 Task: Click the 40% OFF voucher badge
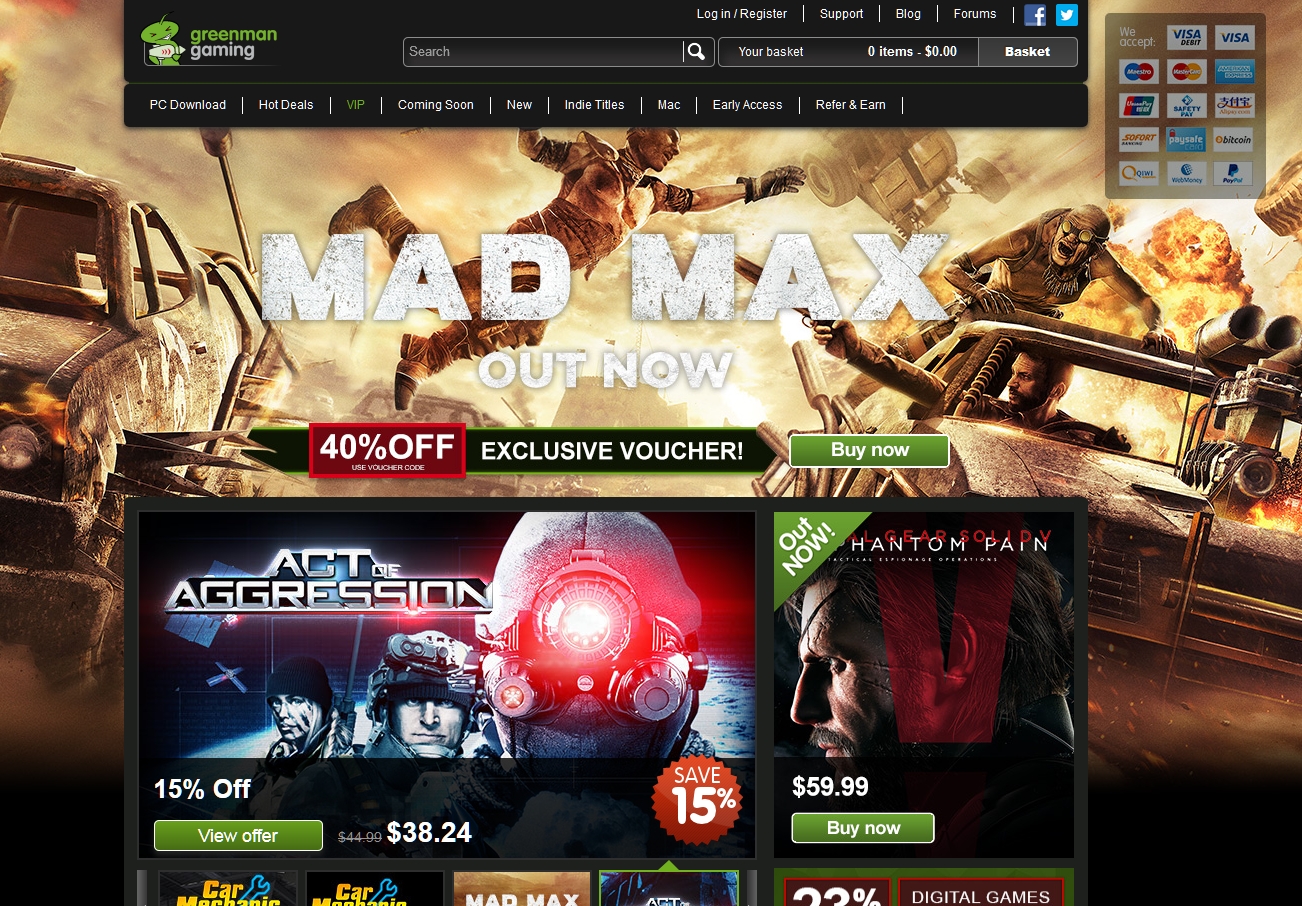(x=387, y=450)
